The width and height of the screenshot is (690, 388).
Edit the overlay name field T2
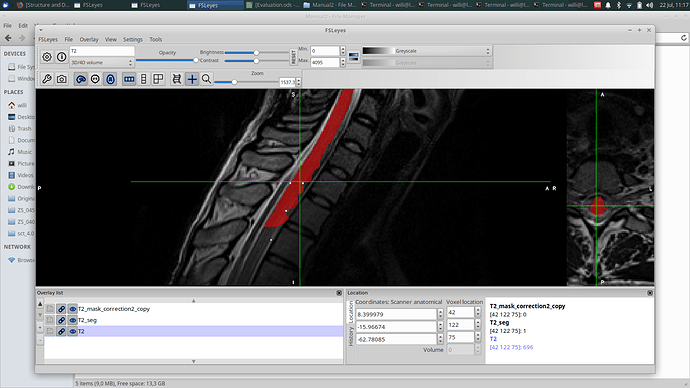102,51
